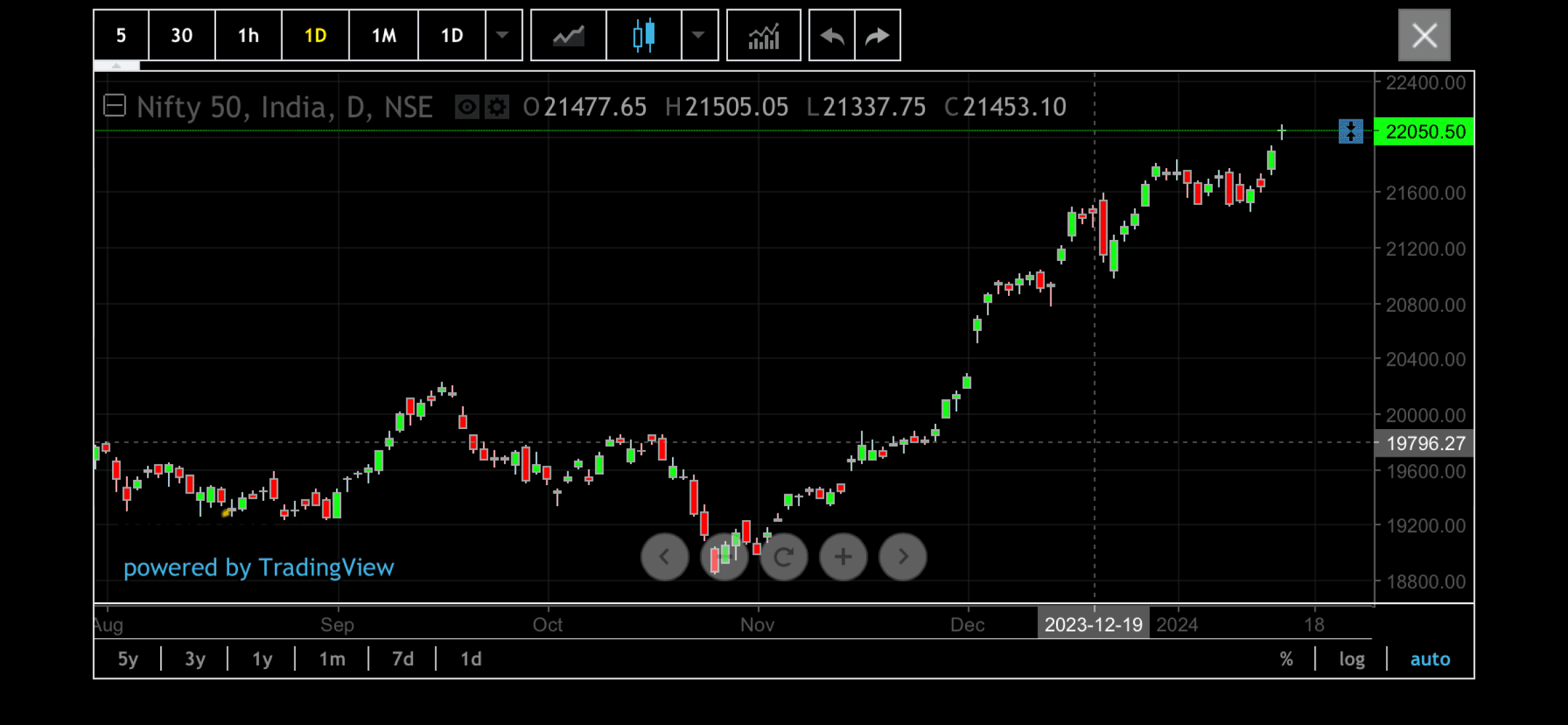The image size is (1568, 725).
Task: Expand the chart style dropdown arrow
Action: pos(699,36)
